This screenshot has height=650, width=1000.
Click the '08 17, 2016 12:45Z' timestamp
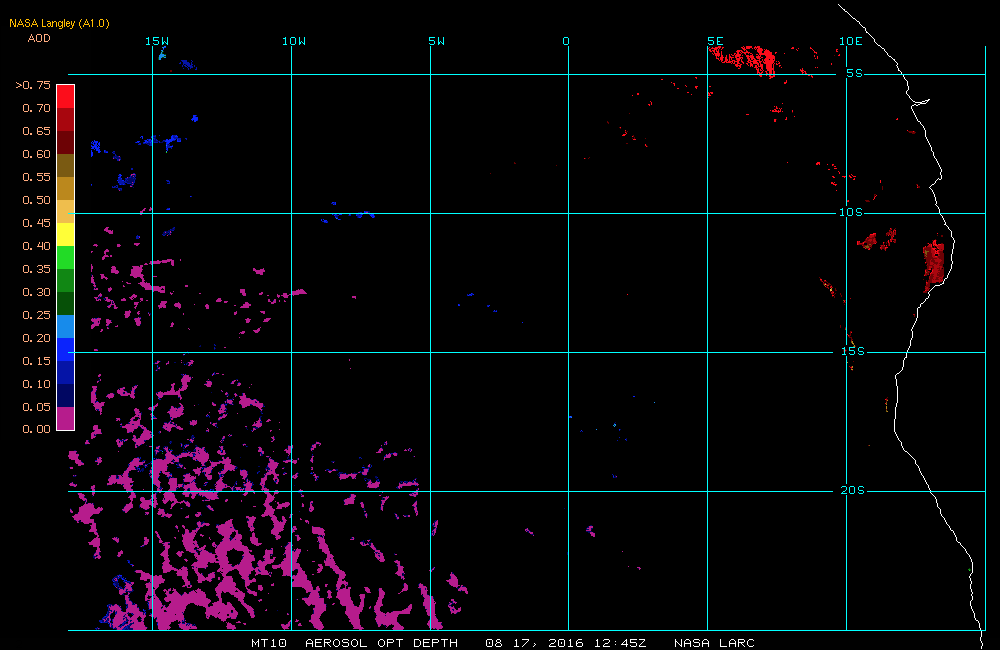pyautogui.click(x=566, y=643)
